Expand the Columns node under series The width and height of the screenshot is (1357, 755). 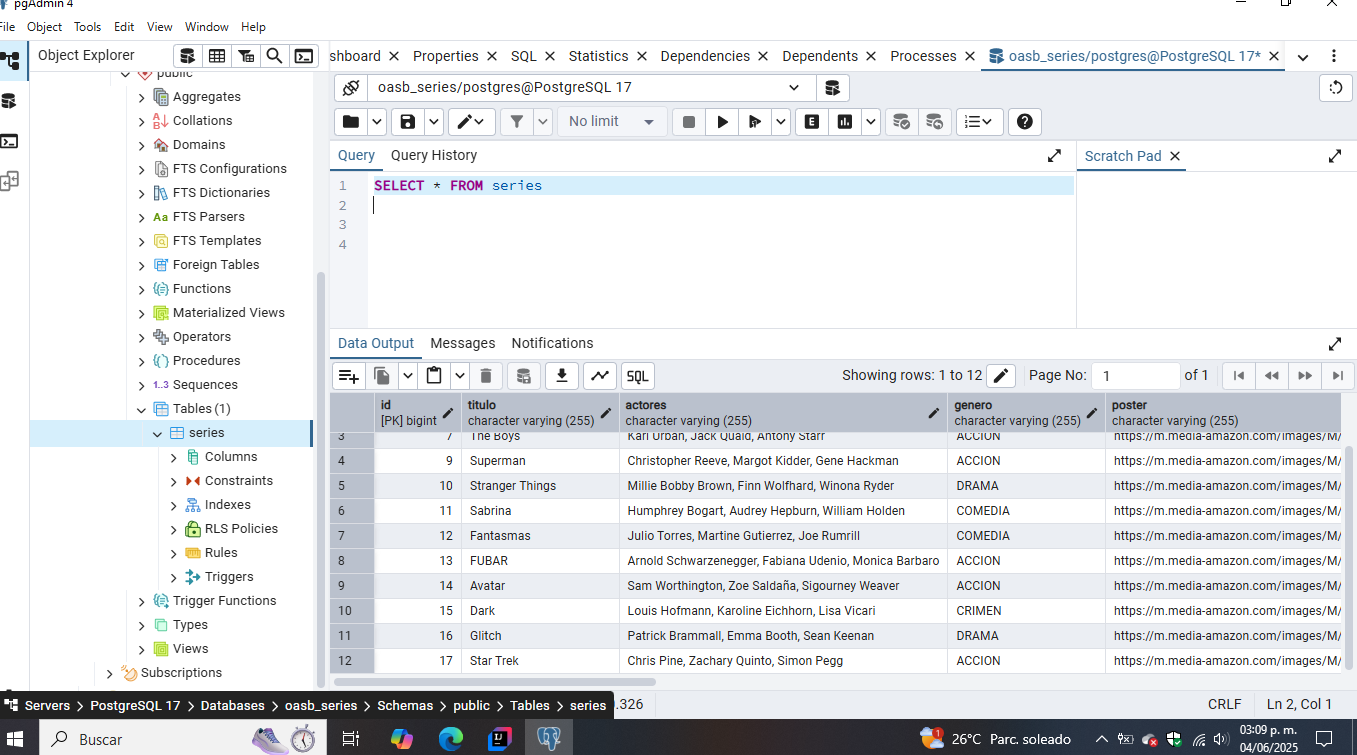coord(173,458)
